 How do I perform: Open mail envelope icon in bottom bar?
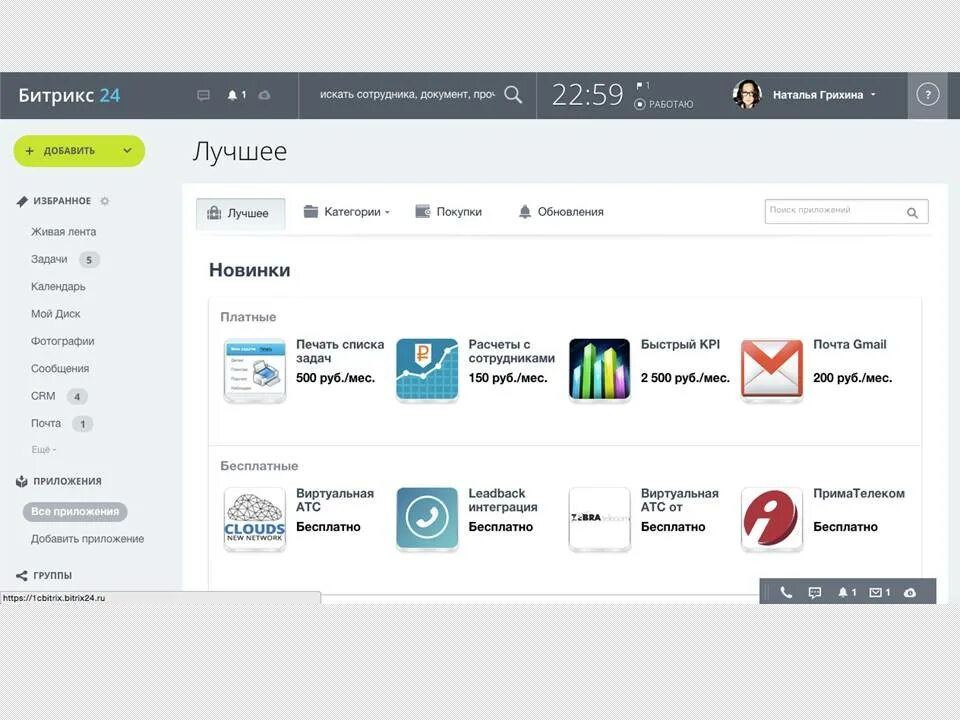(x=876, y=593)
